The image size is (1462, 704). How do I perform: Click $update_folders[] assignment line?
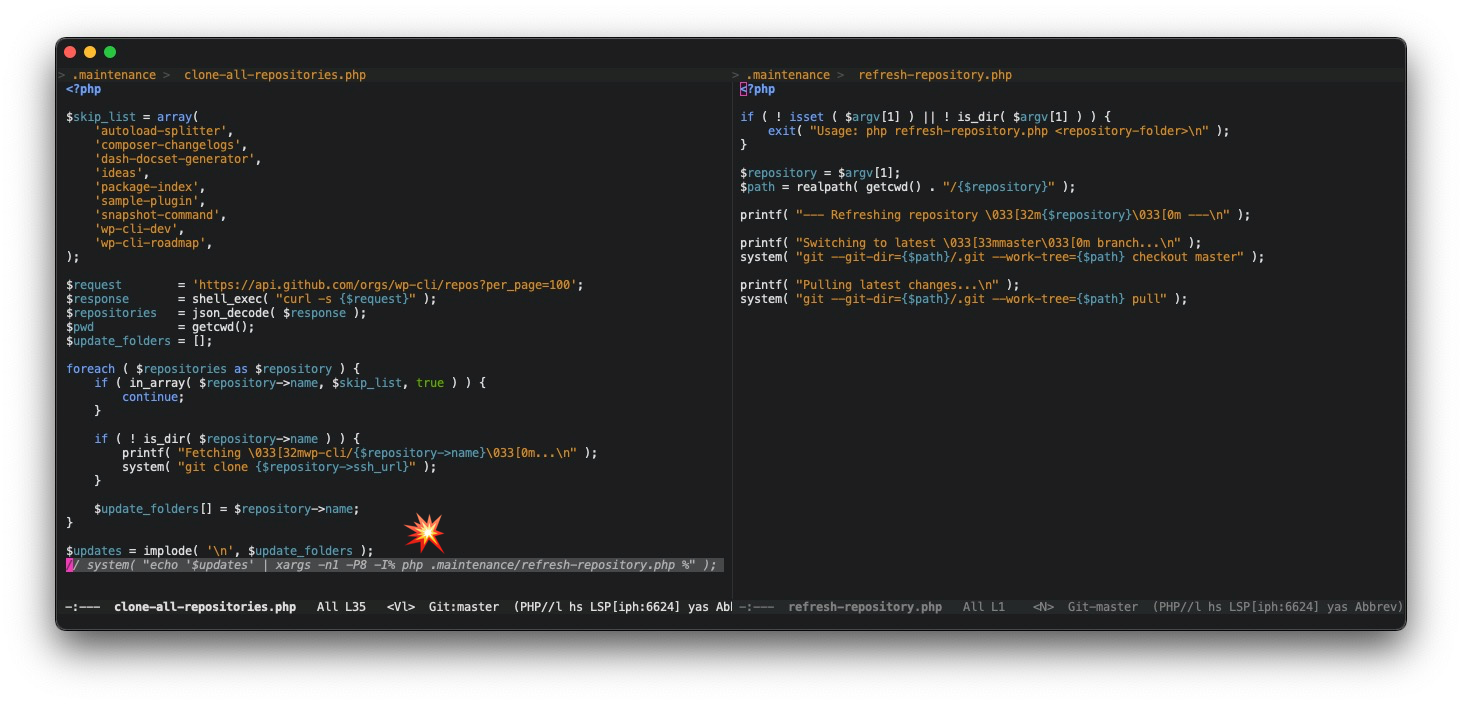(x=227, y=509)
